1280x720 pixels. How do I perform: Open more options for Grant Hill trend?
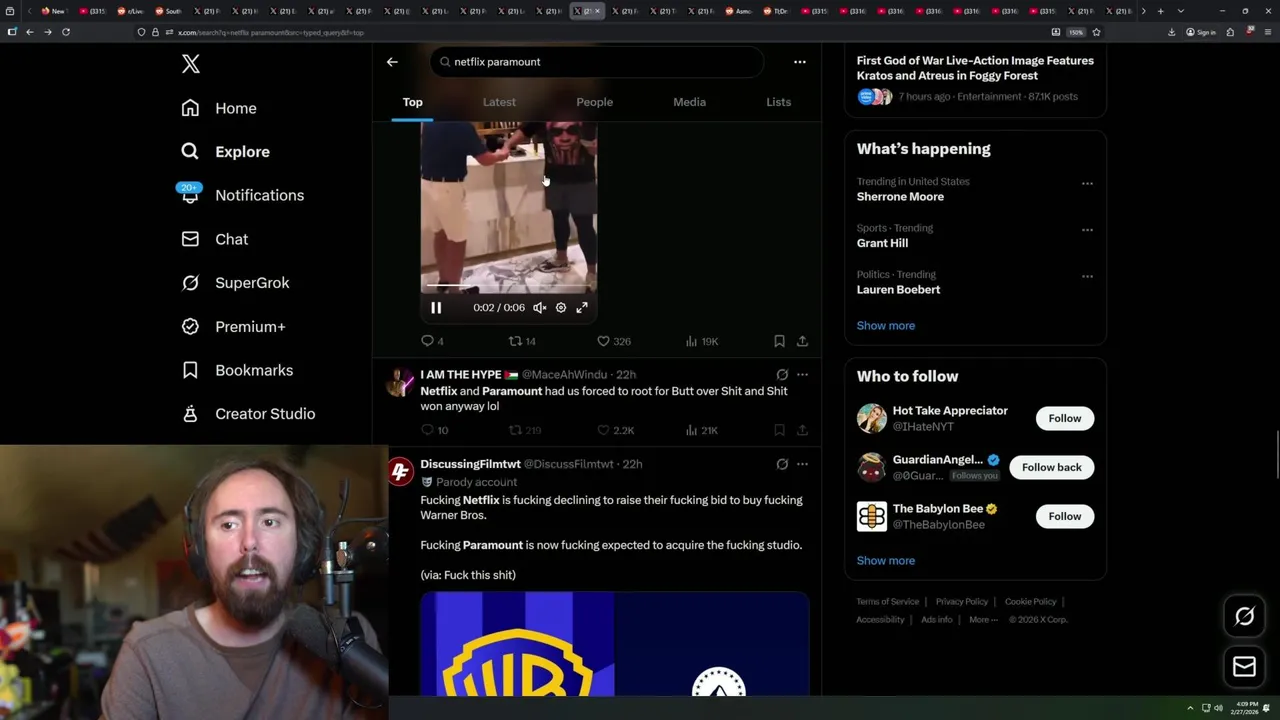pyautogui.click(x=1087, y=229)
